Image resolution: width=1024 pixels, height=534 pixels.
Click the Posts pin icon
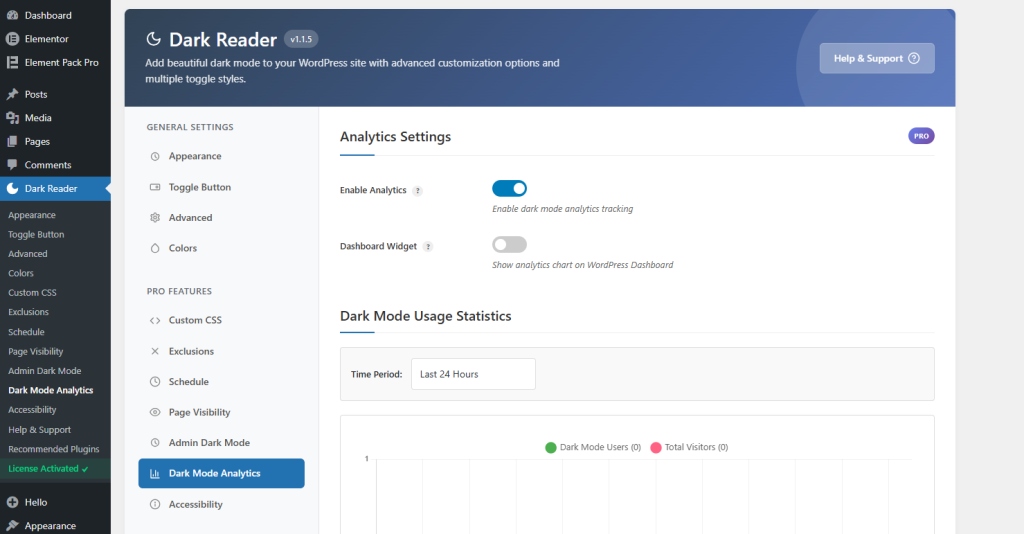point(12,94)
